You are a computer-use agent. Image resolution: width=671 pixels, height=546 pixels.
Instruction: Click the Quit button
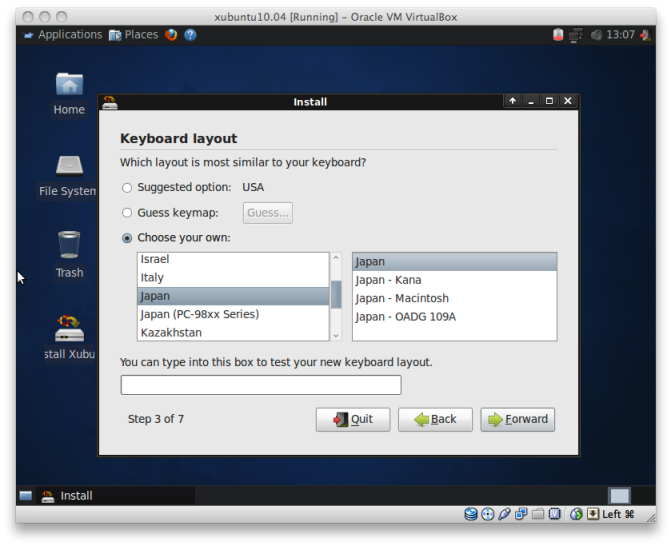tap(353, 419)
